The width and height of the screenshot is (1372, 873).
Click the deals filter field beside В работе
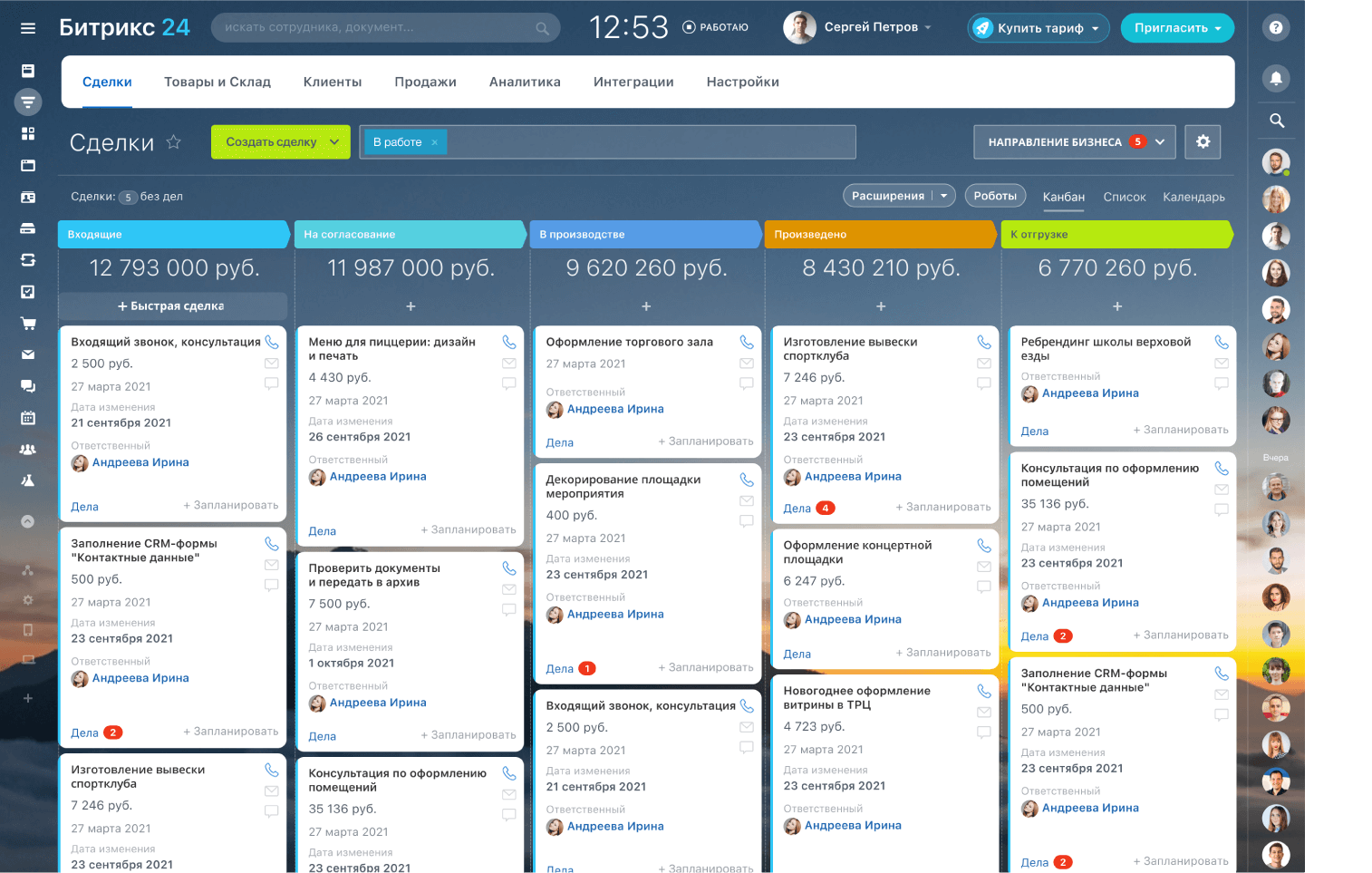tap(651, 141)
